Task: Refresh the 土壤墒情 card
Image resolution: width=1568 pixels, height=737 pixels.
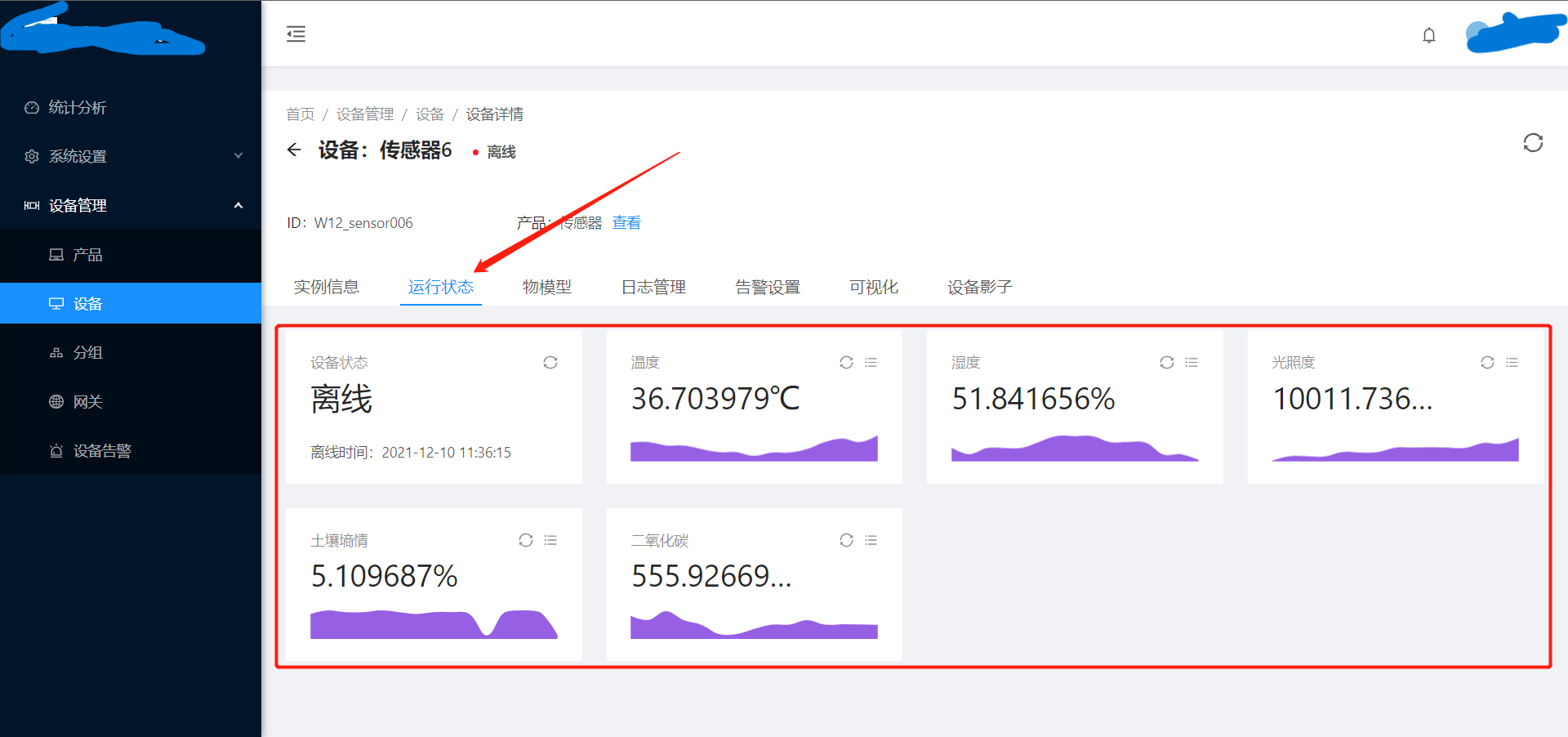Action: click(x=526, y=540)
